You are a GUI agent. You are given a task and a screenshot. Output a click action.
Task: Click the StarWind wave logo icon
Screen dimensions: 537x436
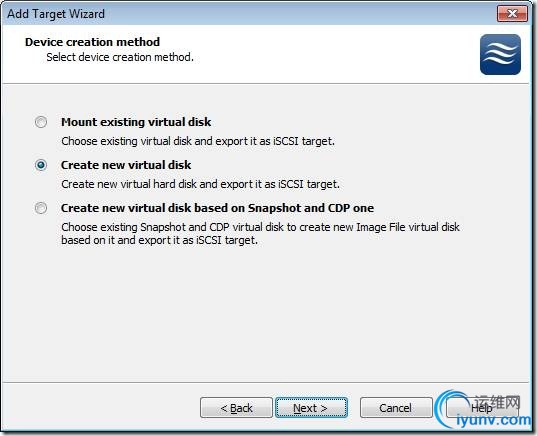pos(500,54)
